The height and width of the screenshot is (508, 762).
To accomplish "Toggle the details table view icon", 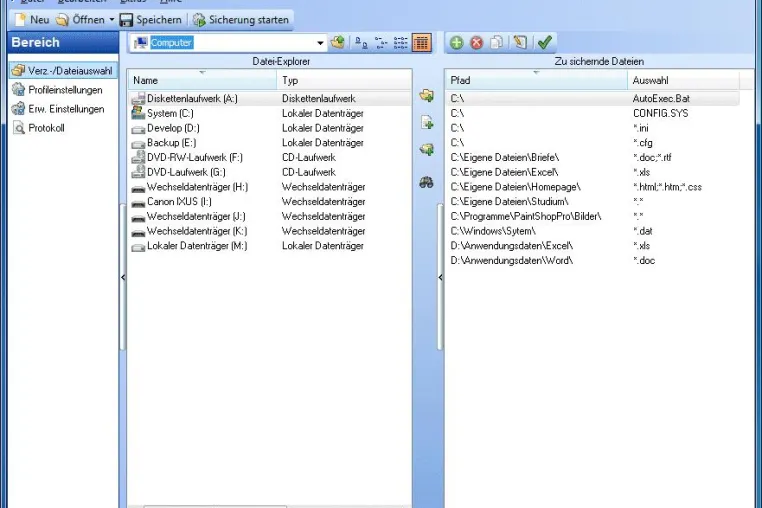I will [x=421, y=43].
